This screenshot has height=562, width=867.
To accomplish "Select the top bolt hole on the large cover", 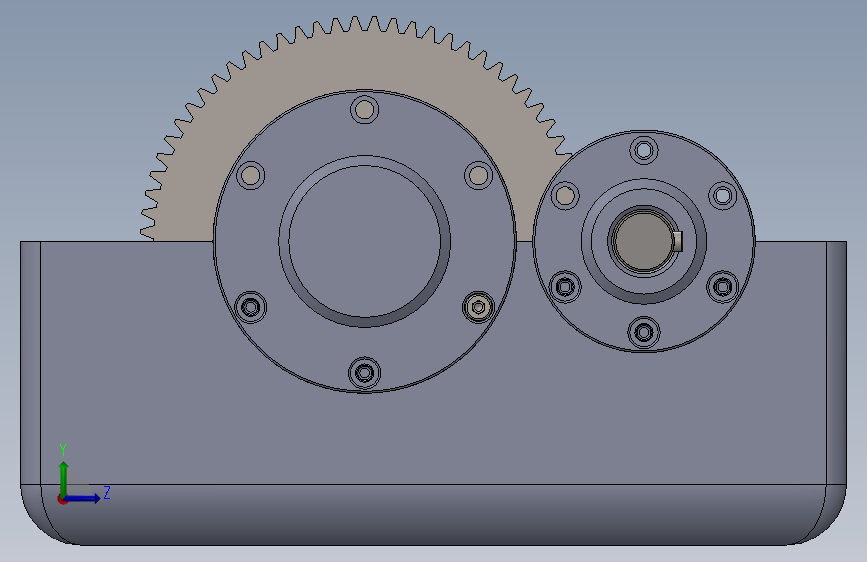I will [364, 110].
